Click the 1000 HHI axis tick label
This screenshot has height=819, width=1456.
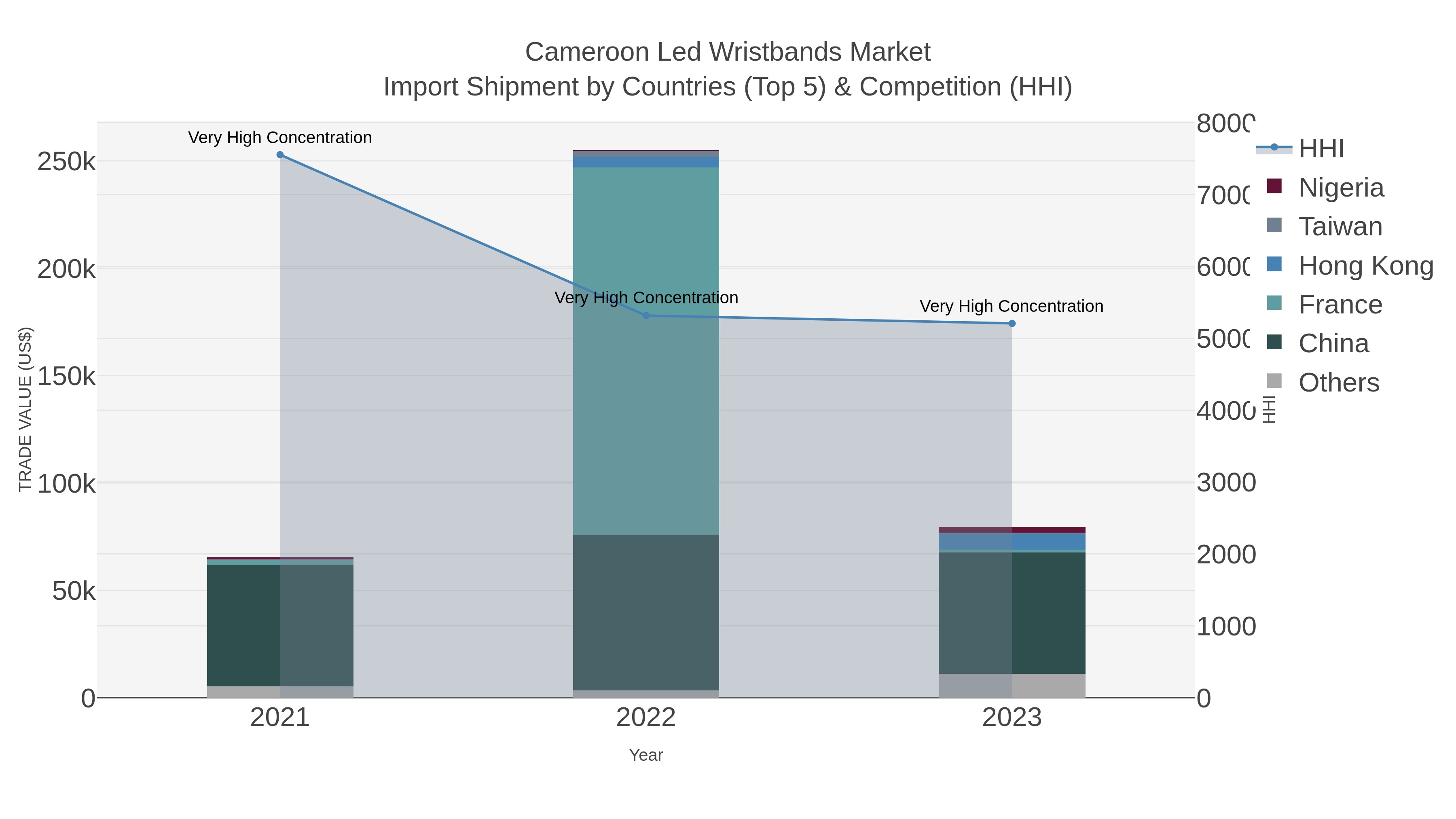click(1227, 626)
